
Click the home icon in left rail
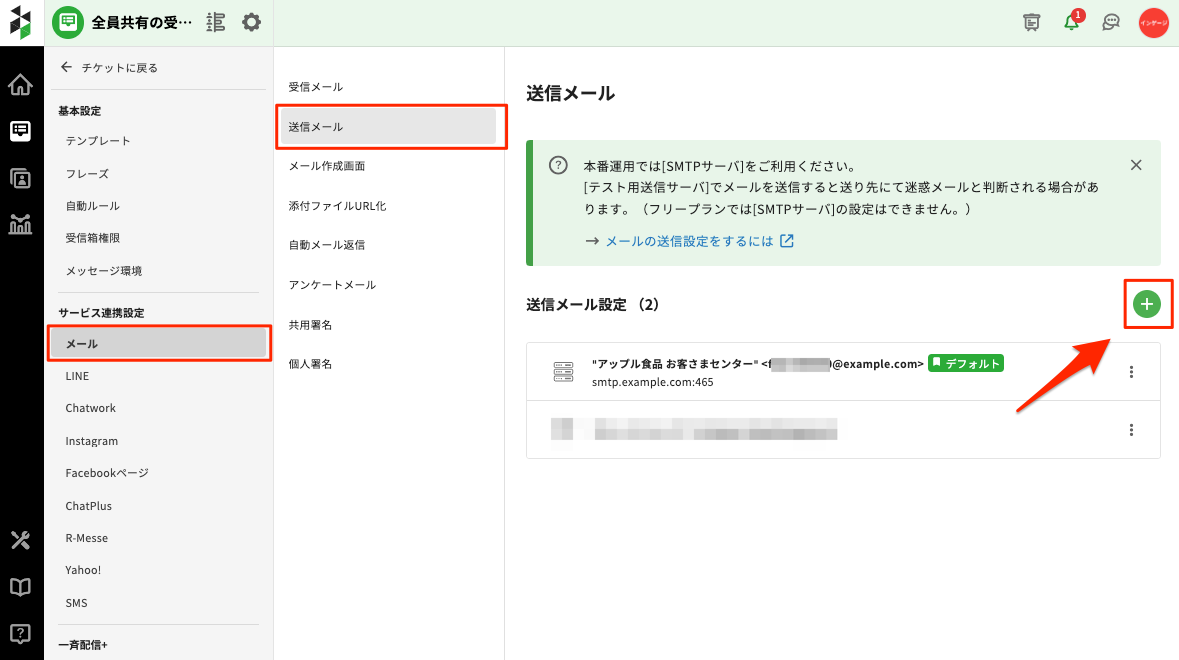(x=20, y=85)
